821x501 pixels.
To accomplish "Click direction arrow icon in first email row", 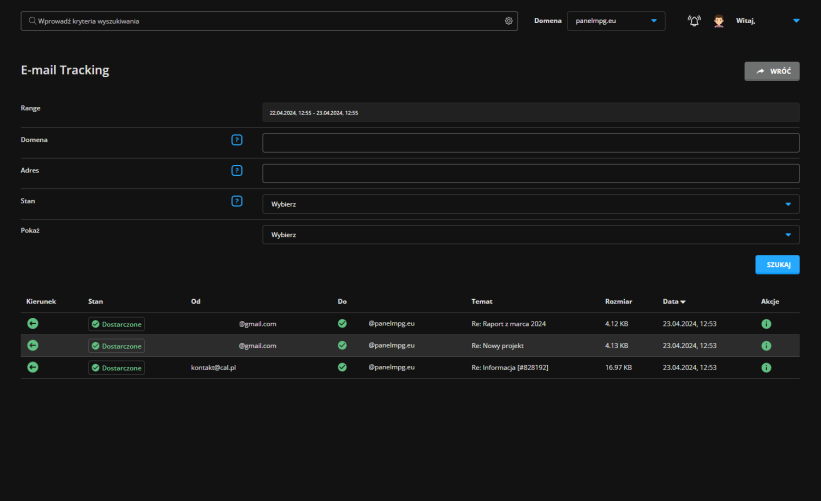I will click(32, 324).
